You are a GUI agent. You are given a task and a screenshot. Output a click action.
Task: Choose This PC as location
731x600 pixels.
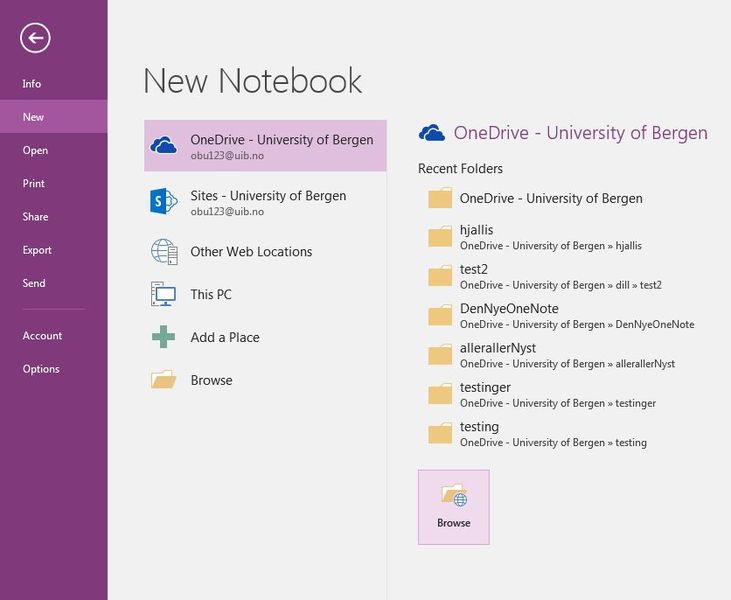265,294
